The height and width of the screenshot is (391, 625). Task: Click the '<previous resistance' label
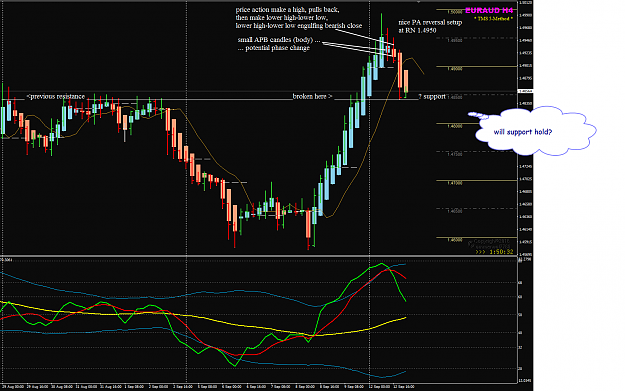pos(55,96)
